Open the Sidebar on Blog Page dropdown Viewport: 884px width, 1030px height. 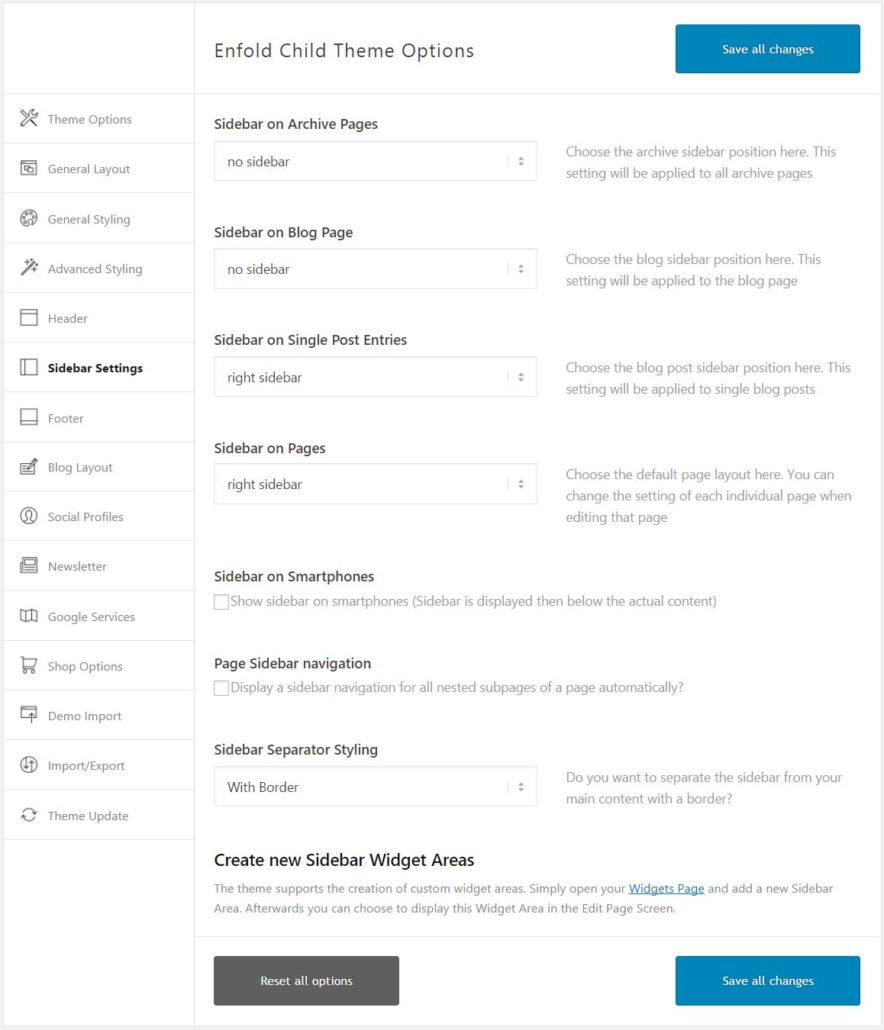pyautogui.click(x=375, y=268)
